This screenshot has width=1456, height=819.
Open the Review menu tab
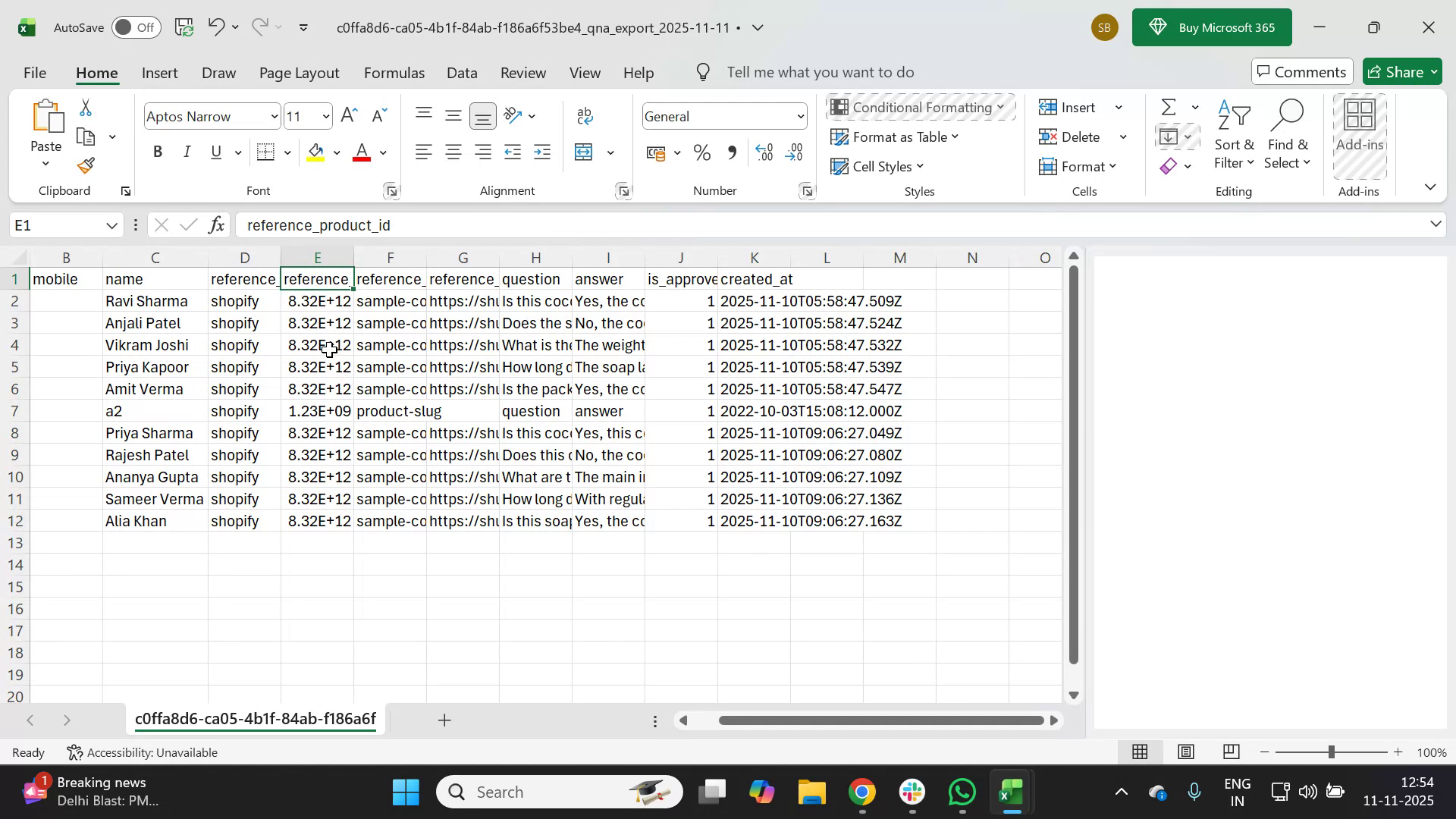[x=522, y=72]
